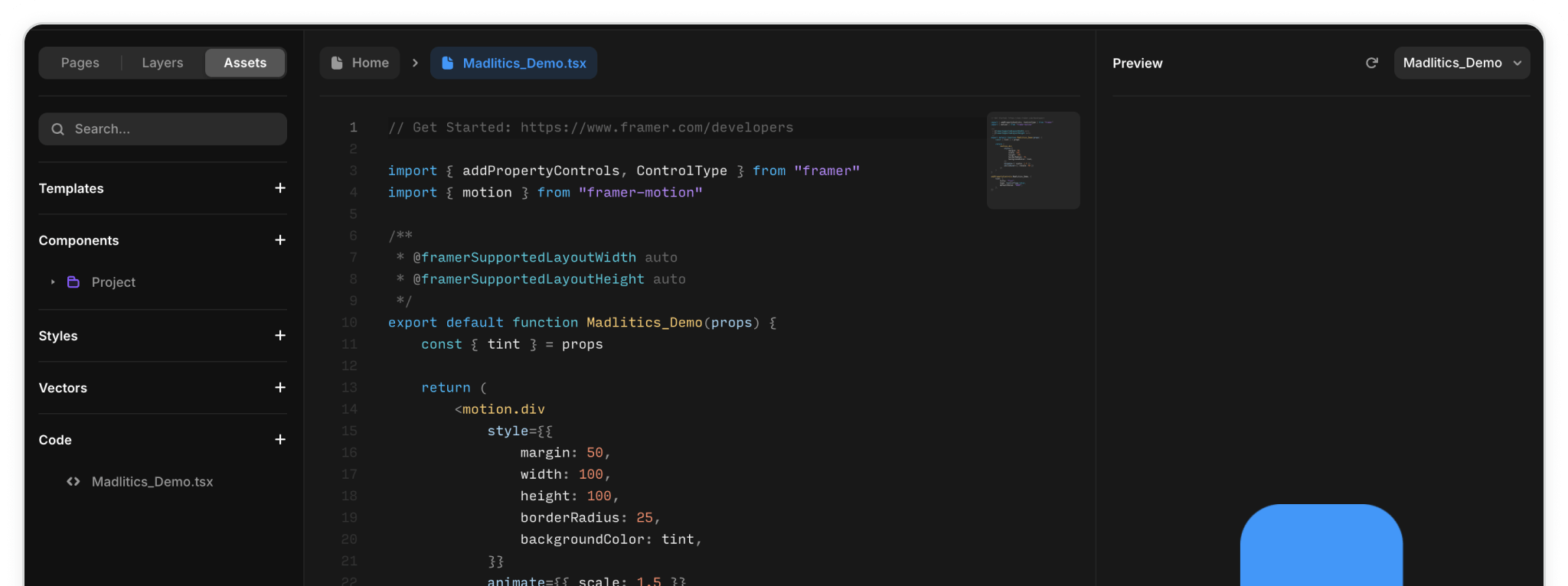The image size is (1568, 586).
Task: Click the breadcrumb chevron separator
Action: coord(415,63)
